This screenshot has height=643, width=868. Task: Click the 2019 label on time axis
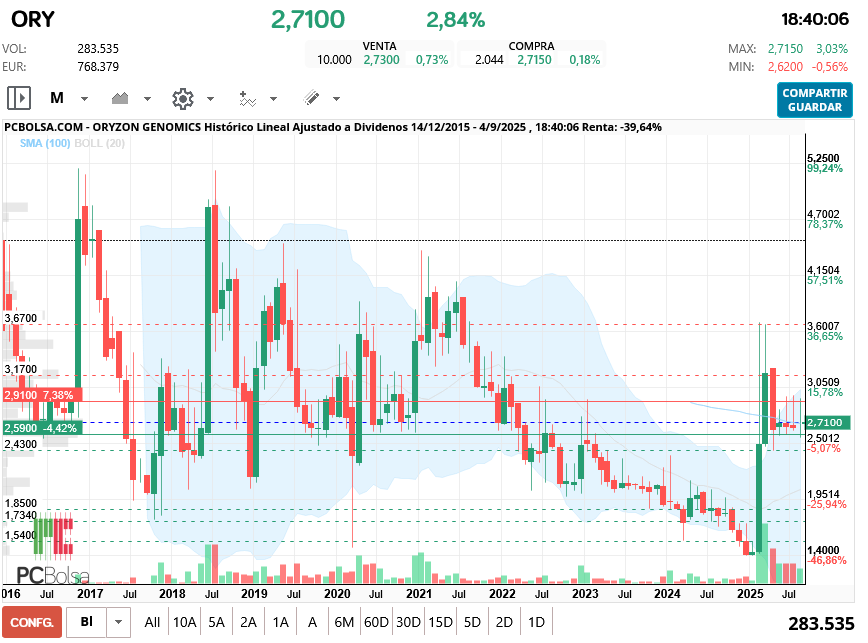coord(254,594)
